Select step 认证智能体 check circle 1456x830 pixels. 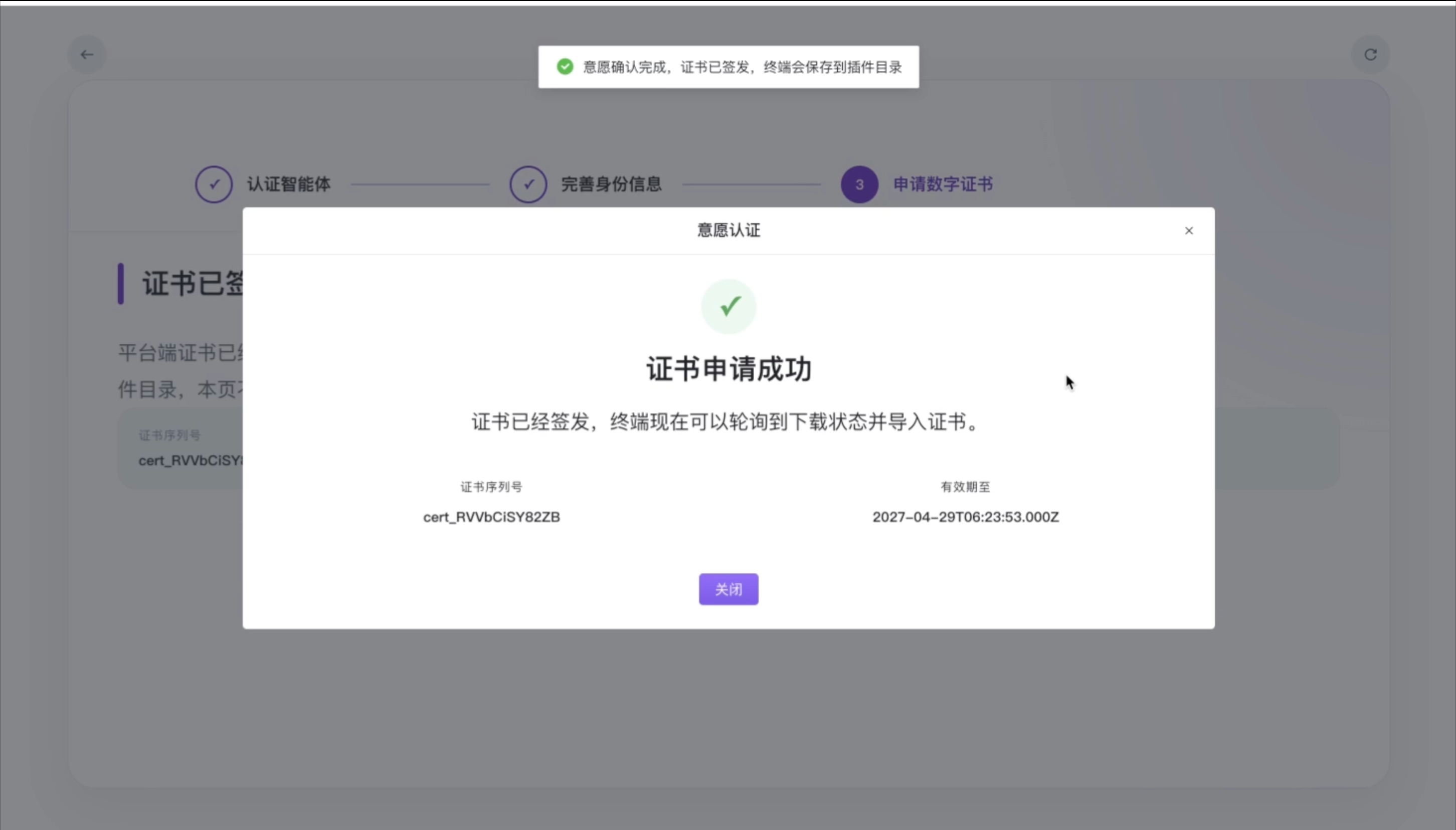(214, 184)
